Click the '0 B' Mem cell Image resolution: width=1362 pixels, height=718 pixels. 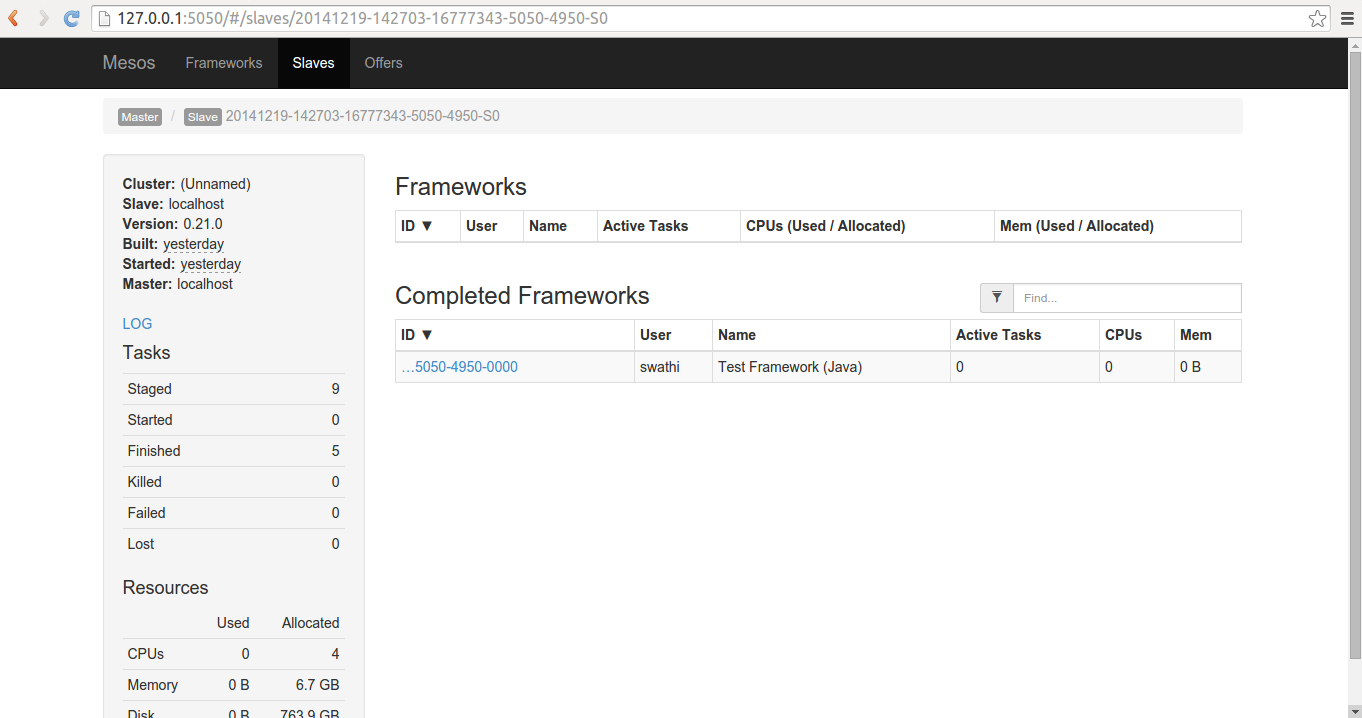(1208, 367)
